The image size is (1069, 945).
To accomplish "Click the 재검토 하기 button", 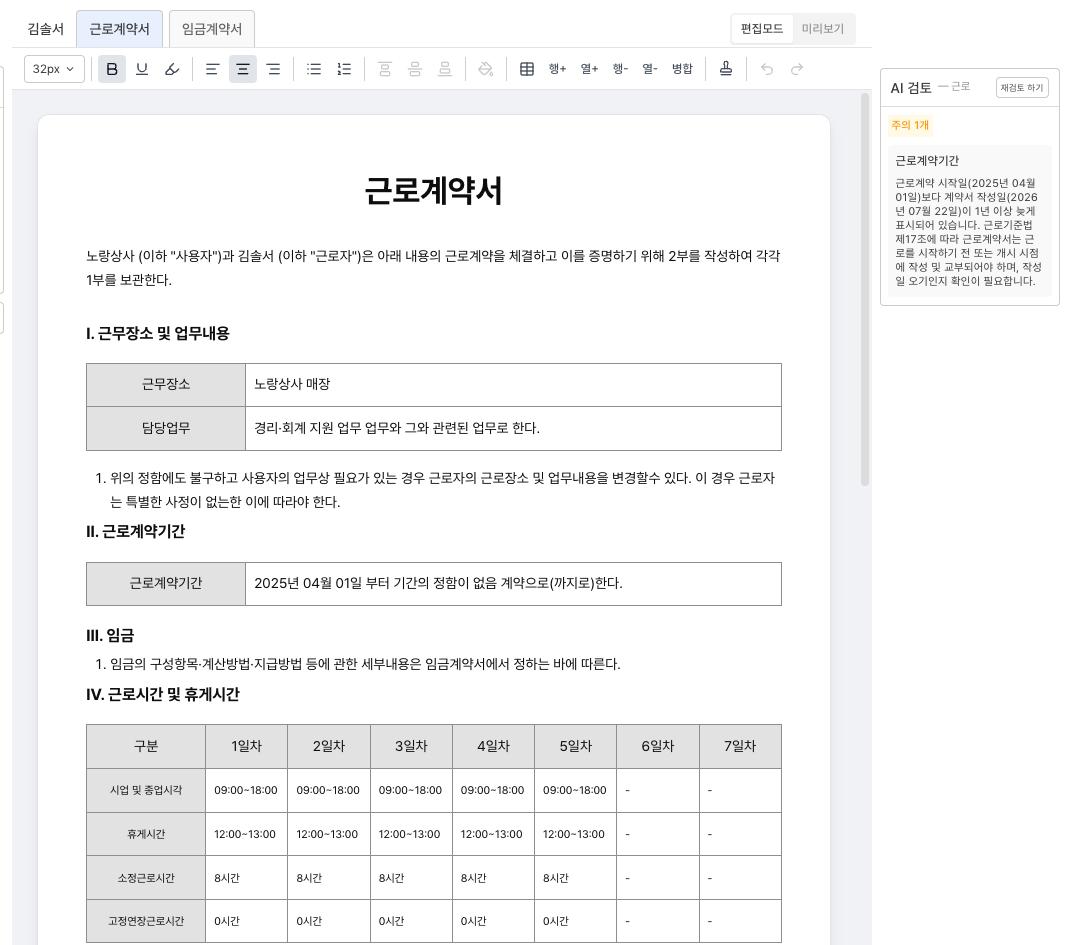I will click(x=1022, y=87).
